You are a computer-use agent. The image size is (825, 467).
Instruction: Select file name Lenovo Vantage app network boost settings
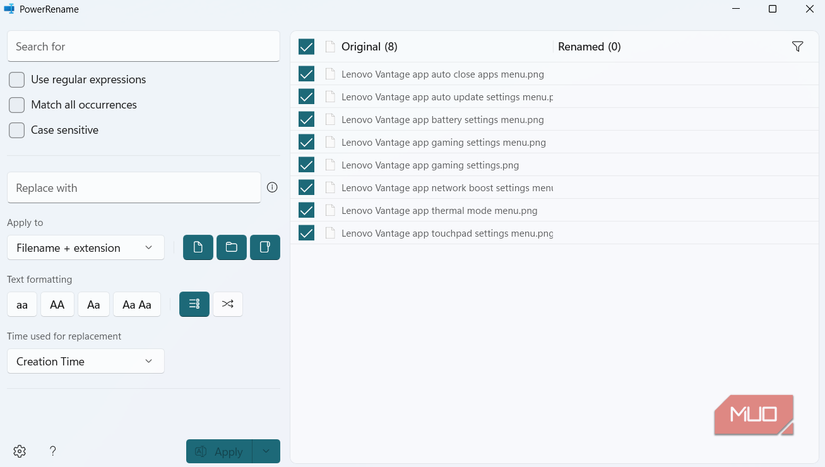click(x=447, y=188)
